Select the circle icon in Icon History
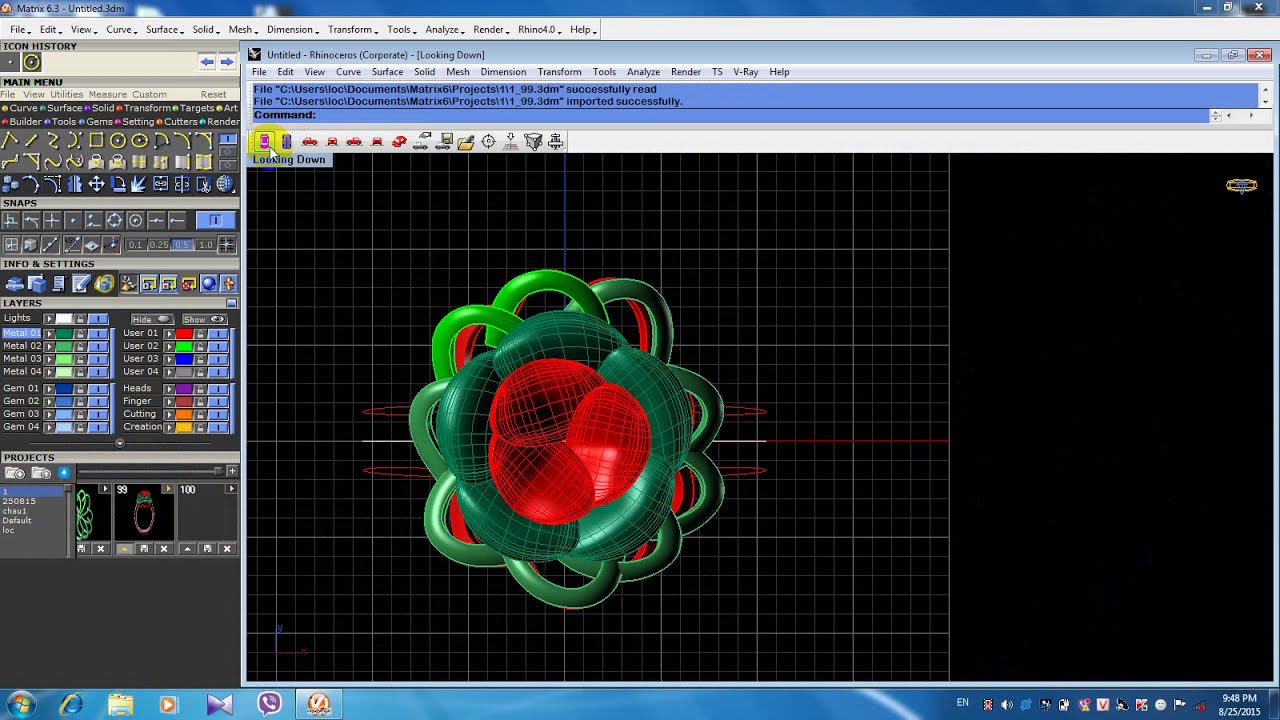This screenshot has width=1280, height=720. pos(32,62)
